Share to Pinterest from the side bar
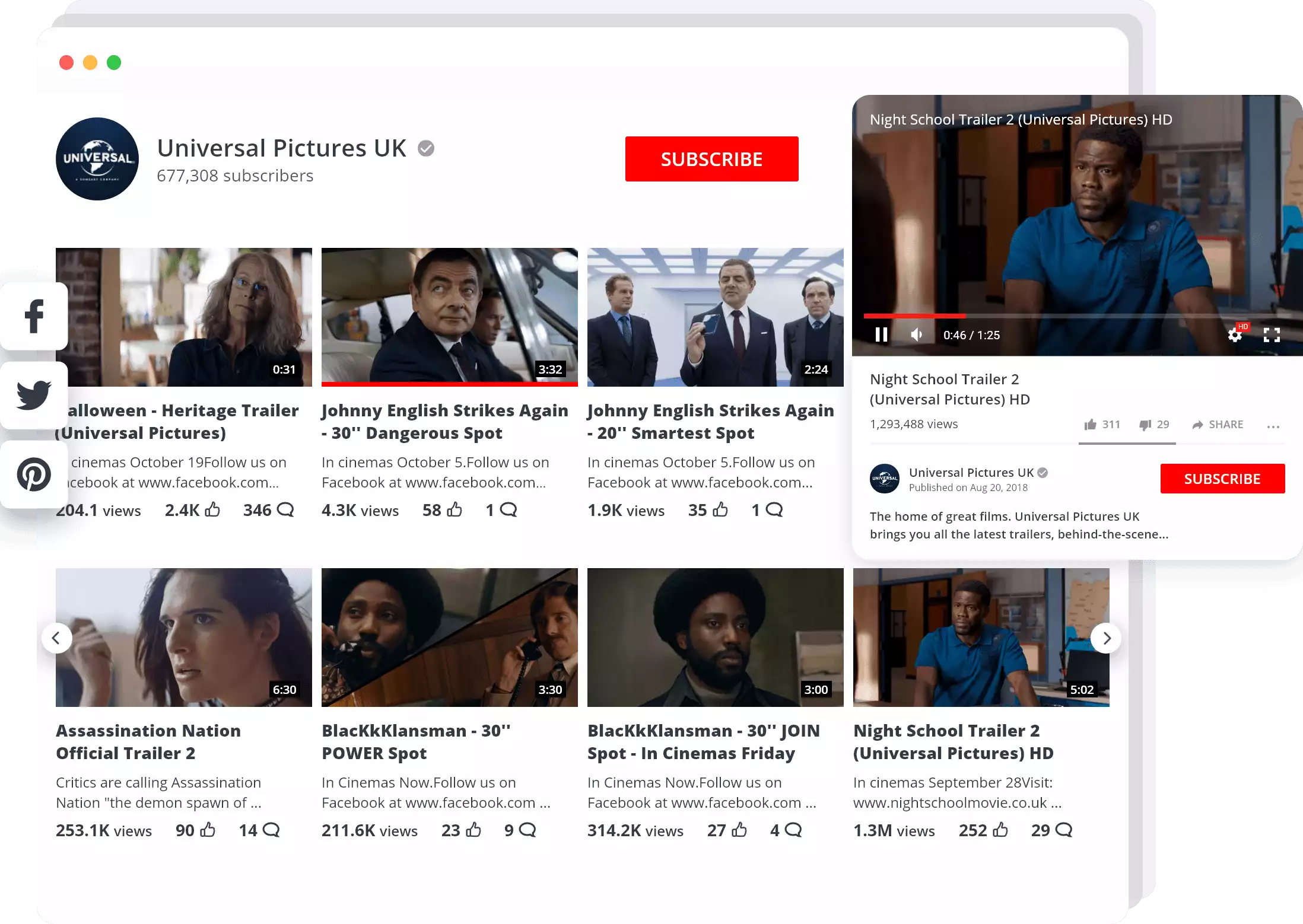Viewport: 1303px width, 924px height. 34,474
